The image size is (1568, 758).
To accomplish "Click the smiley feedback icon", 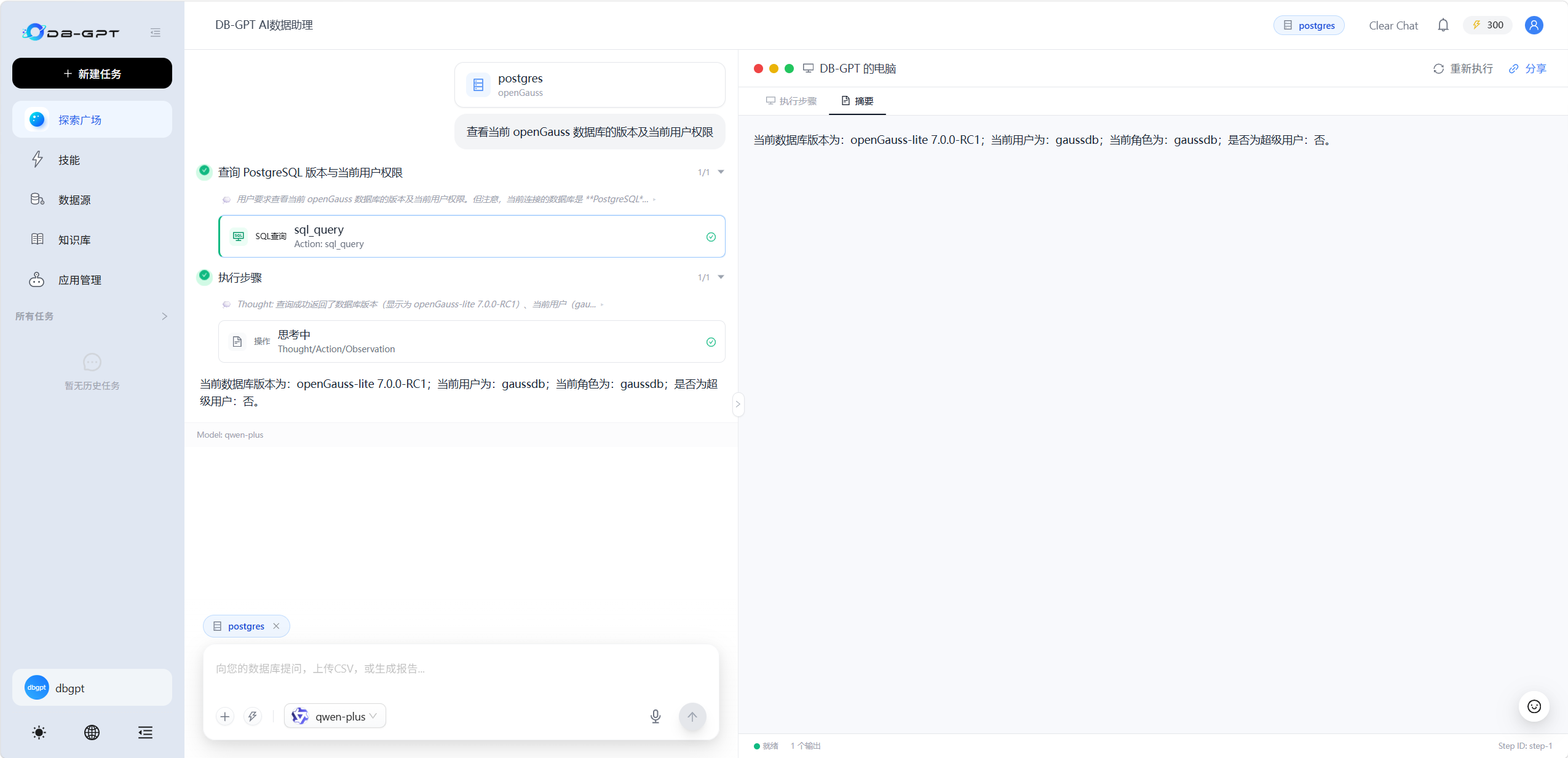I will 1534,706.
